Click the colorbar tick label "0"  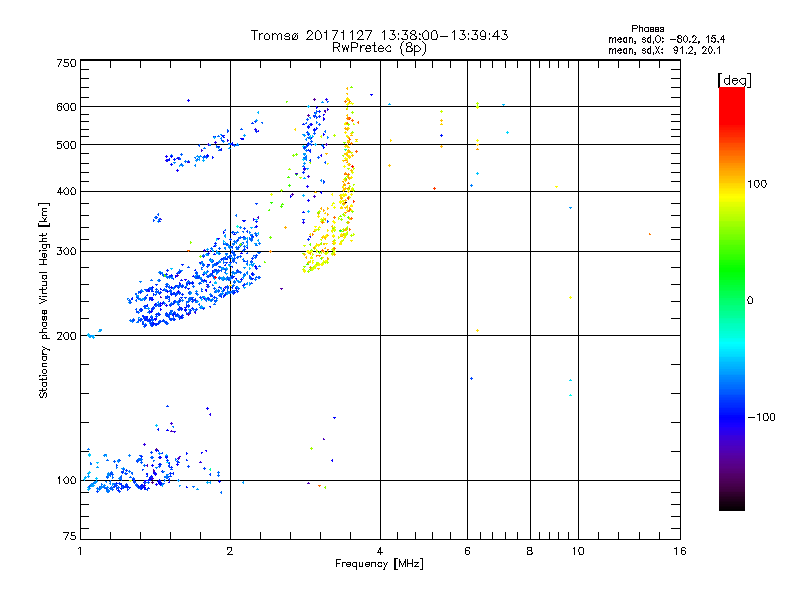(x=750, y=300)
